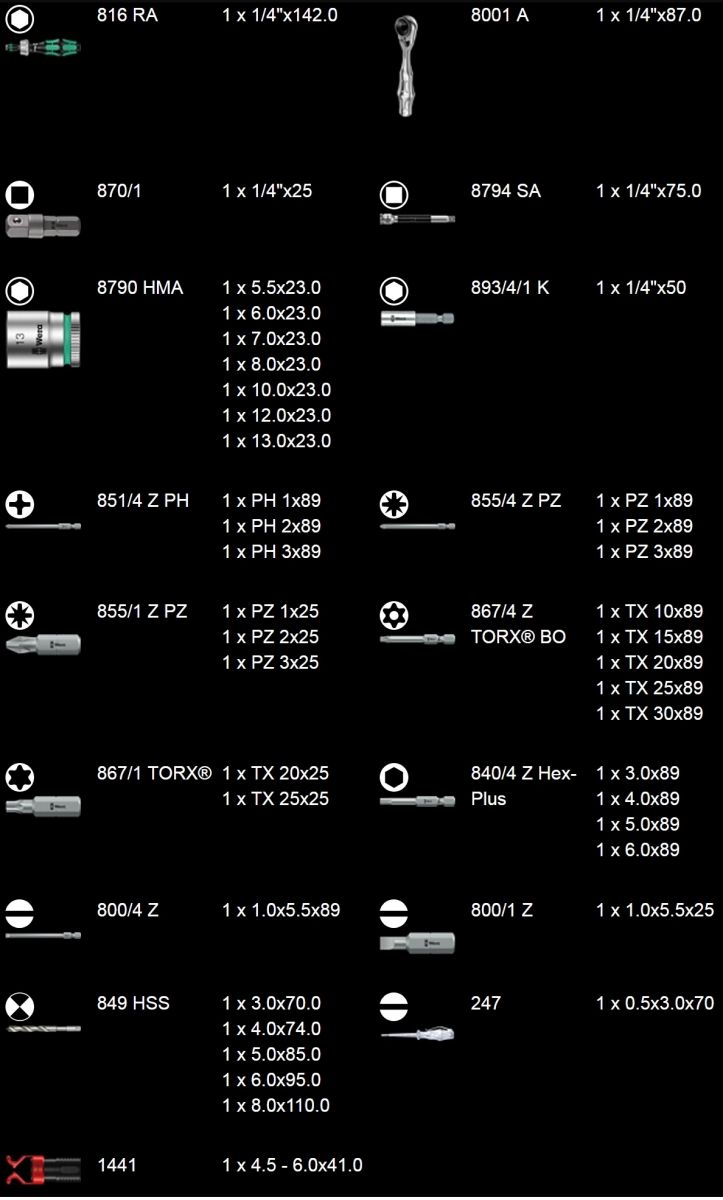The width and height of the screenshot is (723, 1200).
Task: Click the 1 x 4.5 - 6.0x41.0 specification
Action: click(x=292, y=1165)
